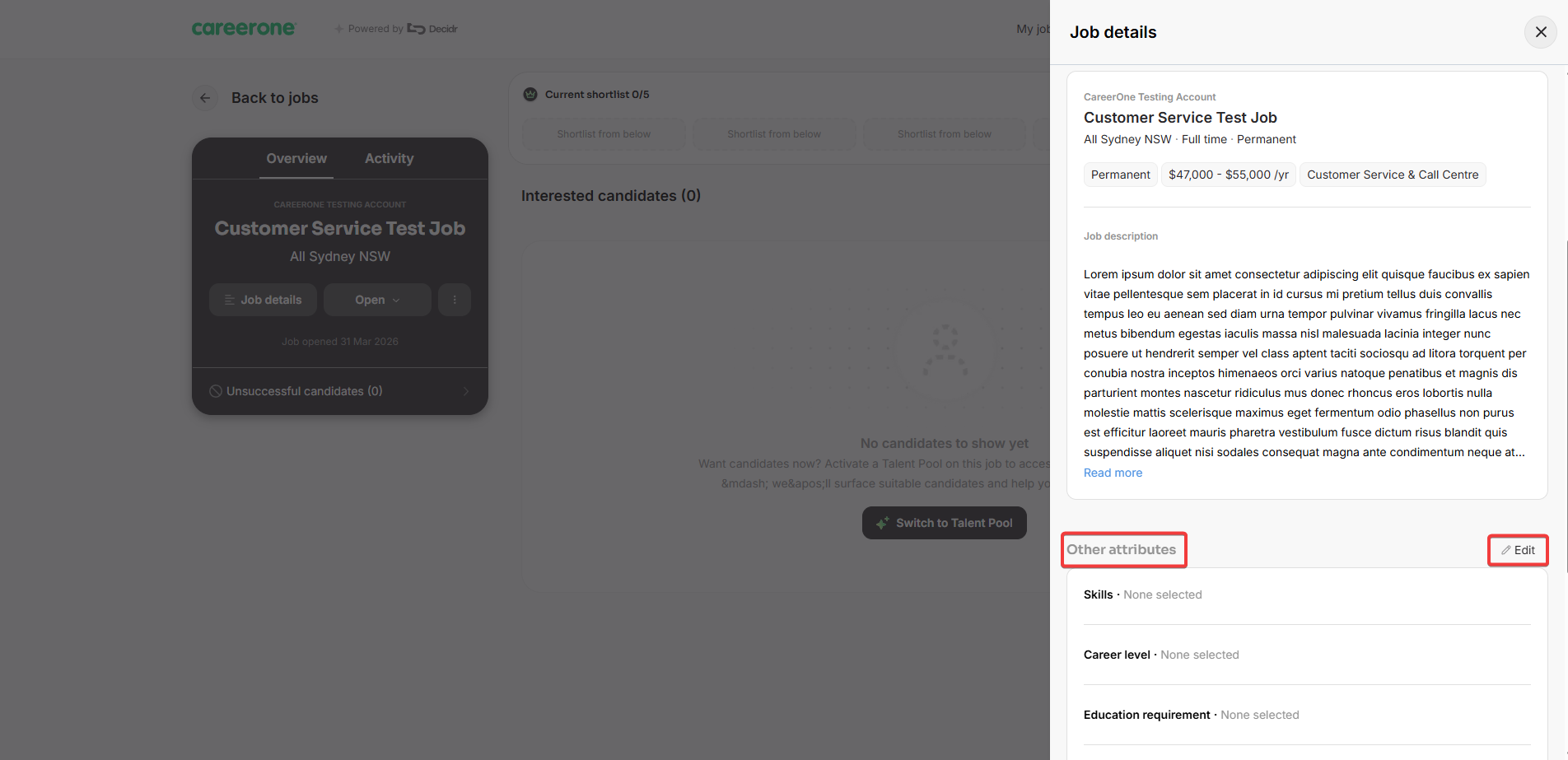Expand the job description with Read more
The height and width of the screenshot is (760, 1568).
(x=1113, y=473)
